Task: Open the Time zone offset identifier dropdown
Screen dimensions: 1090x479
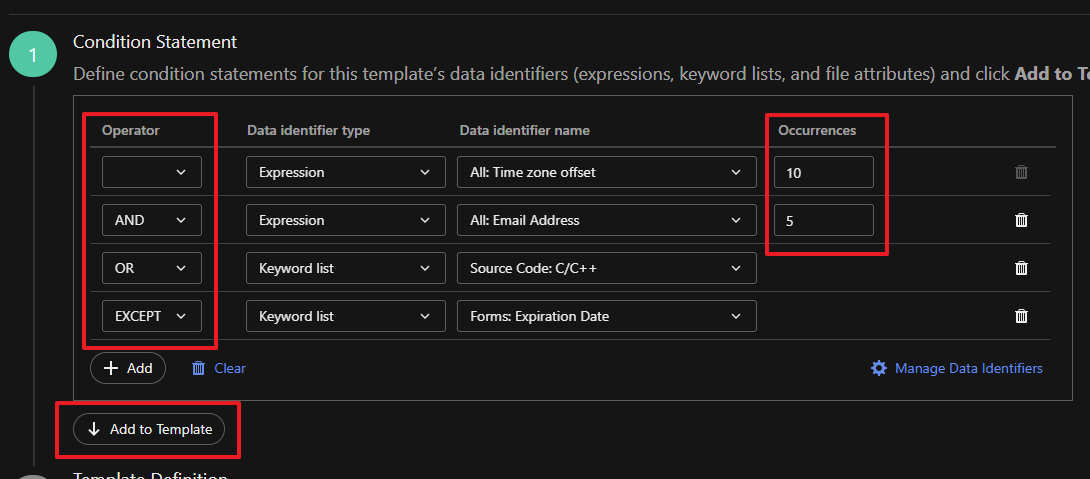Action: [x=606, y=172]
